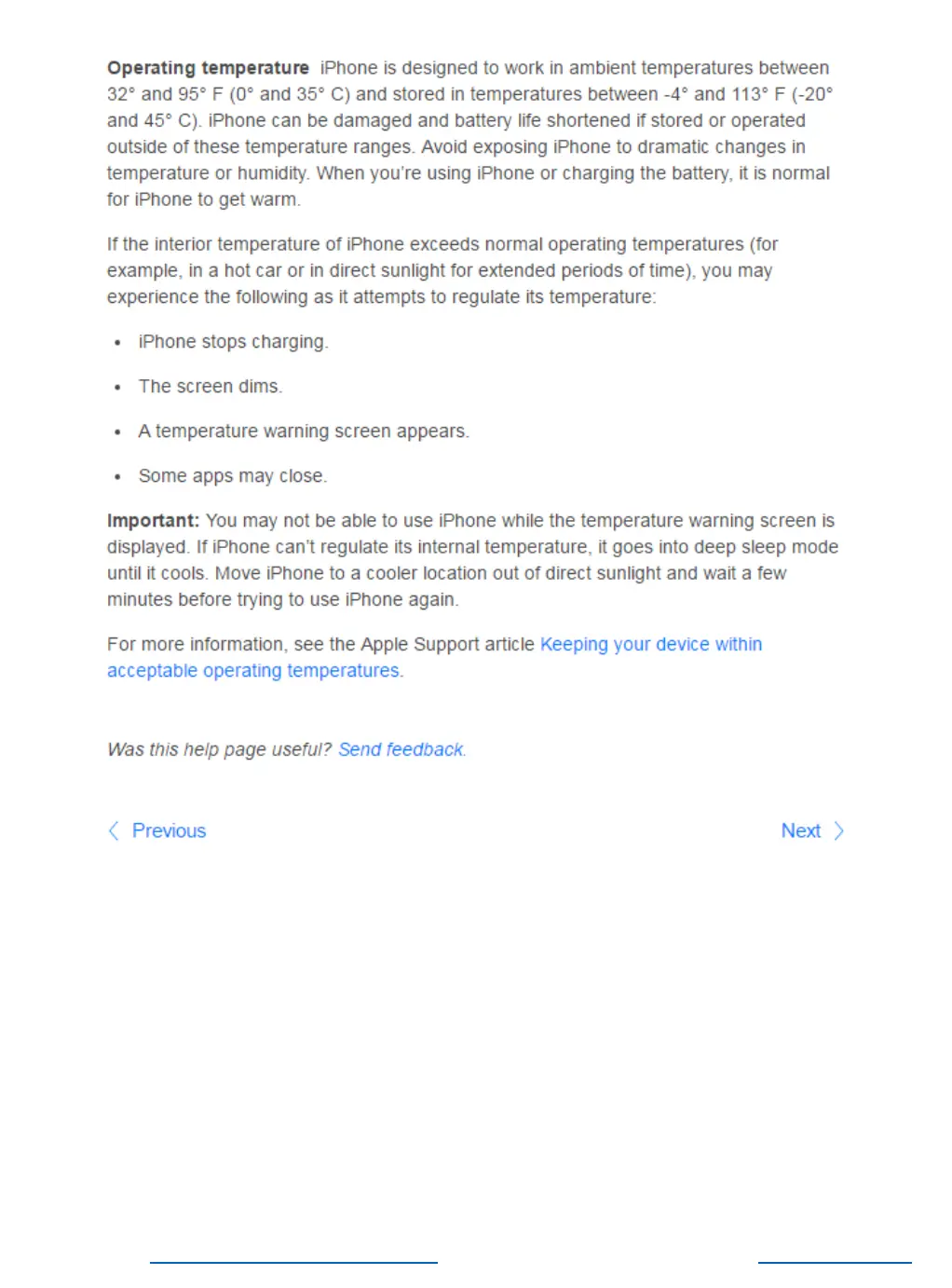The height and width of the screenshot is (1288, 952).
Task: Click the left chevron beside Previous
Action: point(114,830)
